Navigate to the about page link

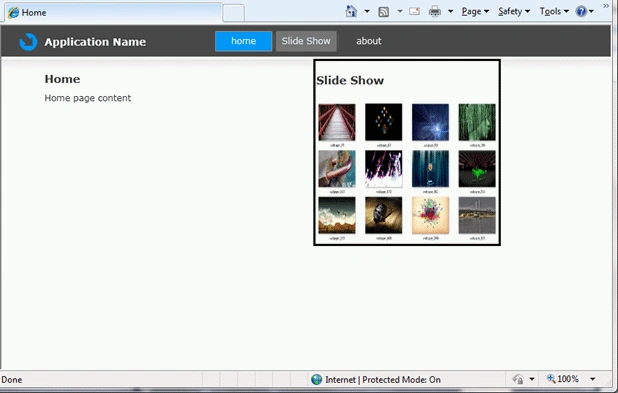tap(369, 41)
